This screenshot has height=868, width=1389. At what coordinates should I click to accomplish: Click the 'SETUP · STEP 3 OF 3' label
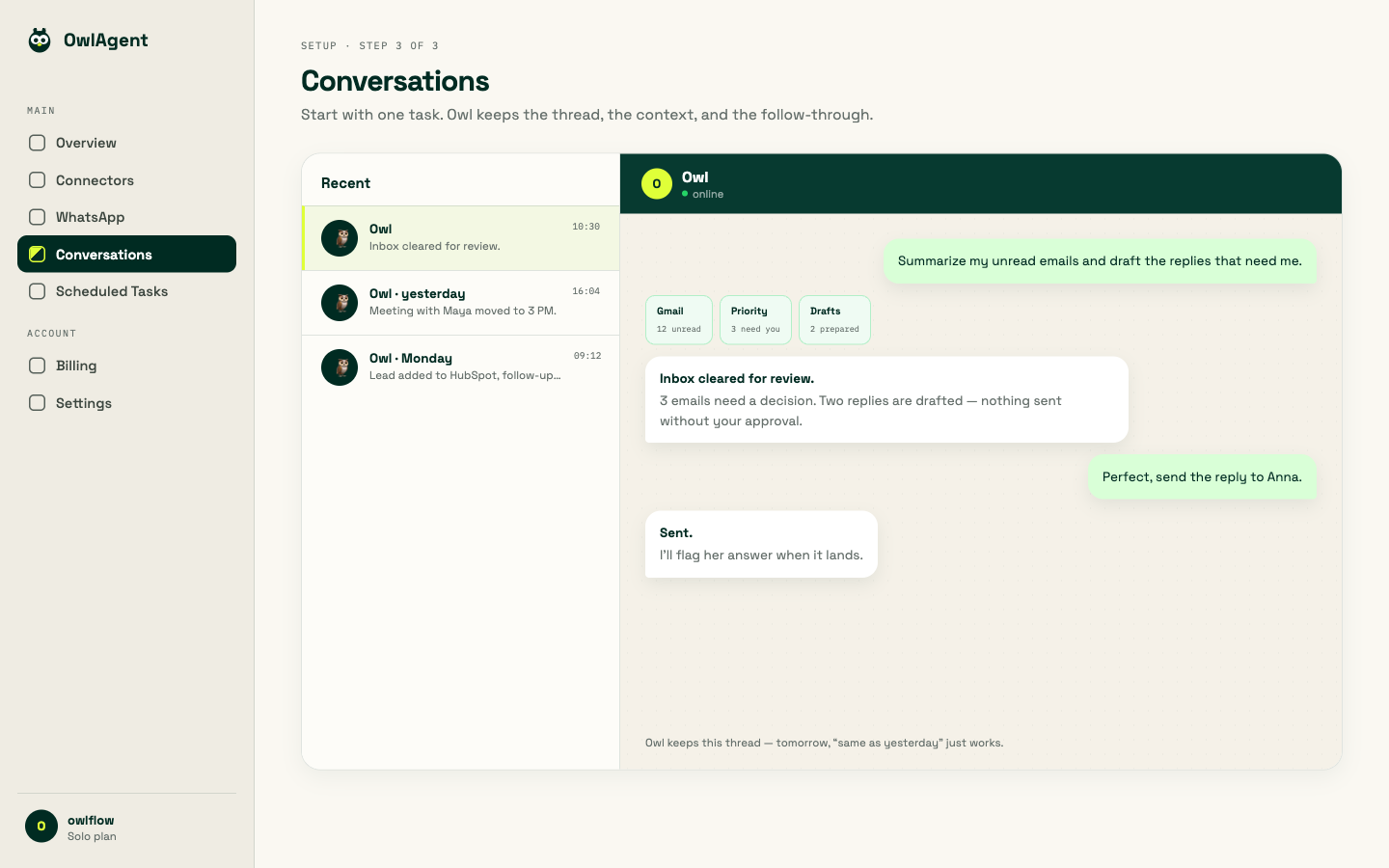369,45
